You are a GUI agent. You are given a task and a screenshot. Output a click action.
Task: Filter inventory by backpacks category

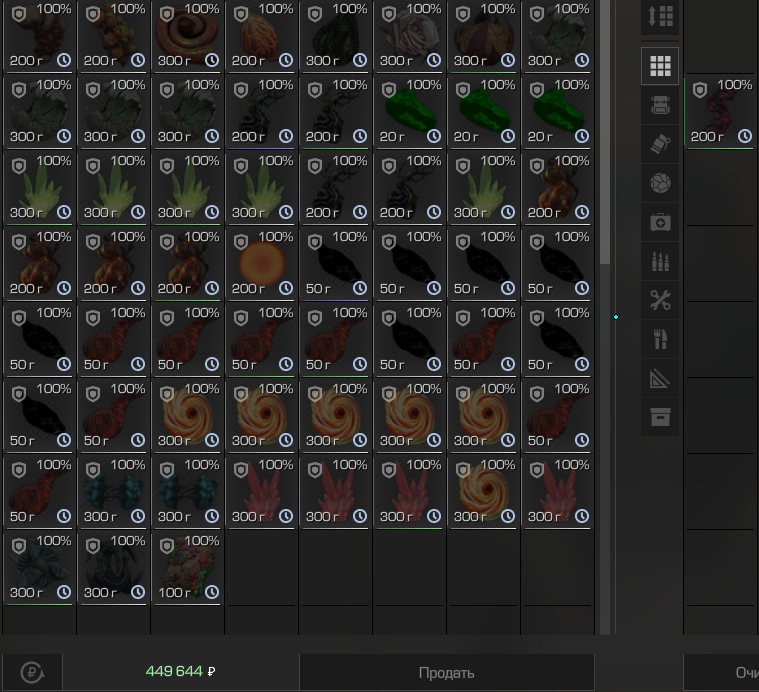[x=660, y=105]
